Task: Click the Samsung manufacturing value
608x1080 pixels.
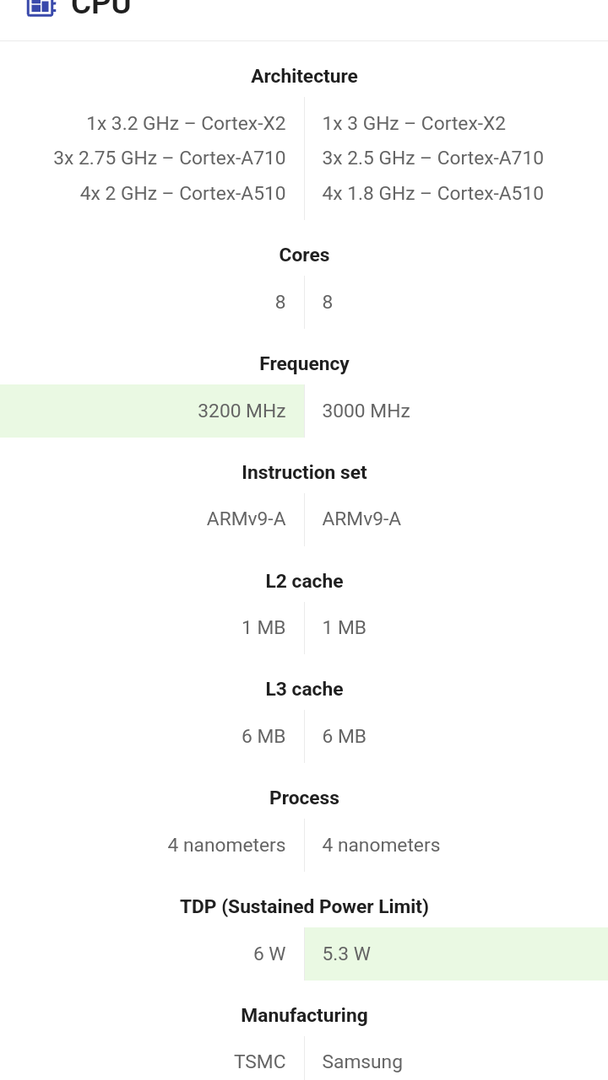Action: point(362,1062)
